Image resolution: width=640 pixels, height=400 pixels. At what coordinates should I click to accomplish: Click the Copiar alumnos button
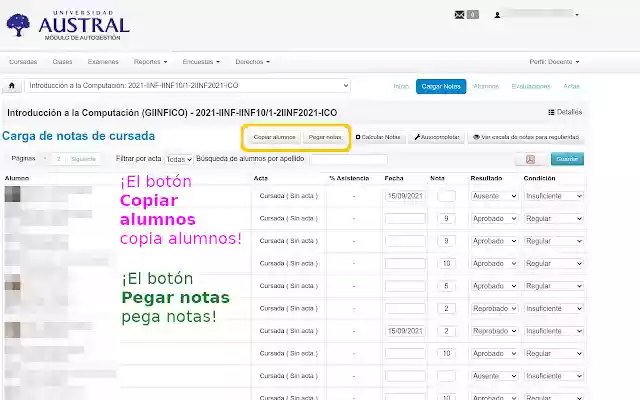[x=274, y=137]
